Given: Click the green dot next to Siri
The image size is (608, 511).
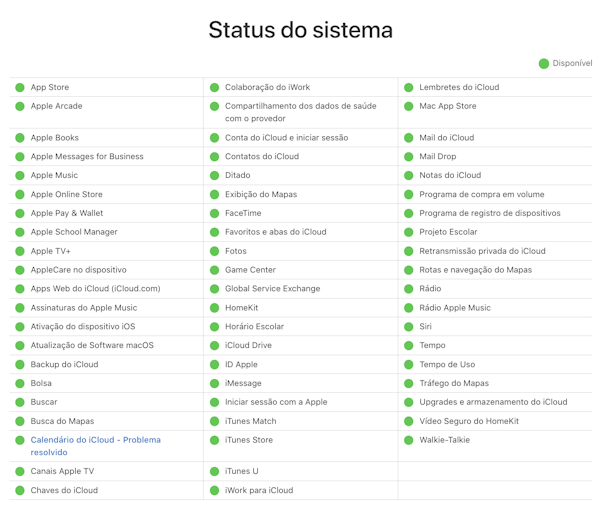Looking at the screenshot, I should click(408, 327).
